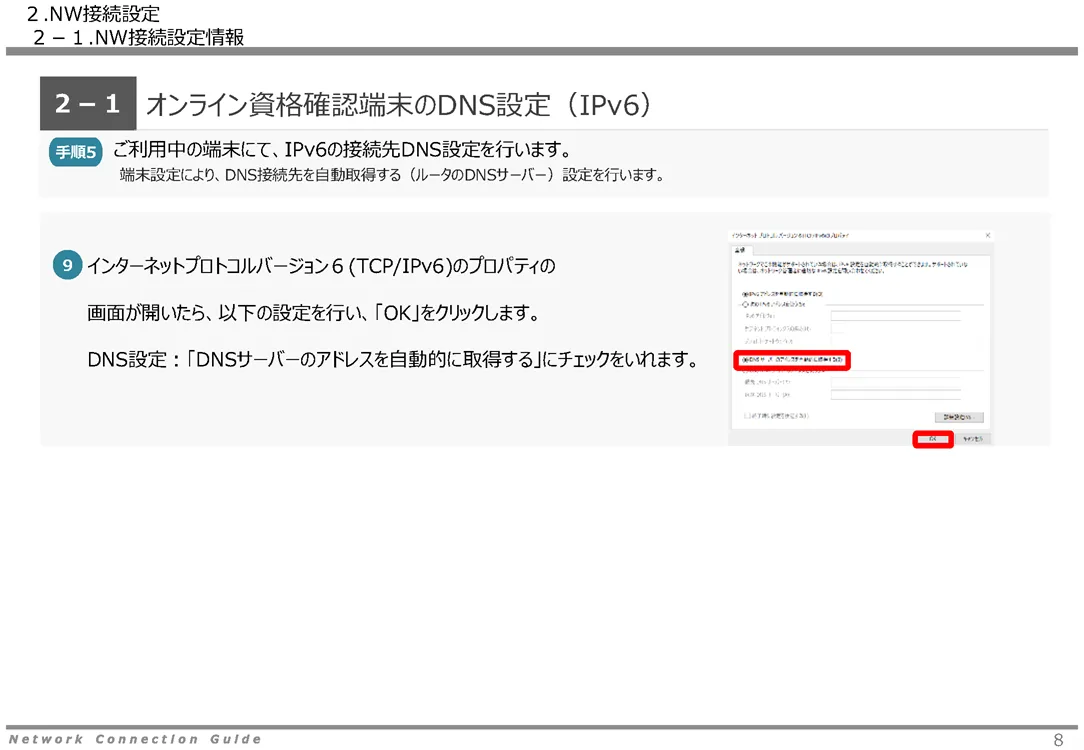The width and height of the screenshot is (1084, 750).
Task: Select use the following DNS server addresses radio
Action: coord(744,370)
